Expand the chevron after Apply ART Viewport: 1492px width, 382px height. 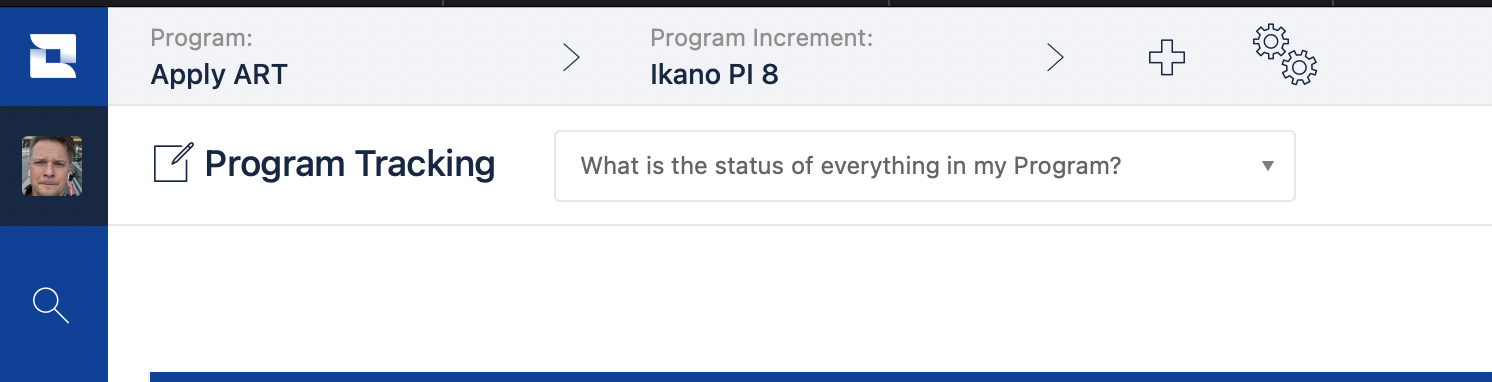[x=571, y=58]
